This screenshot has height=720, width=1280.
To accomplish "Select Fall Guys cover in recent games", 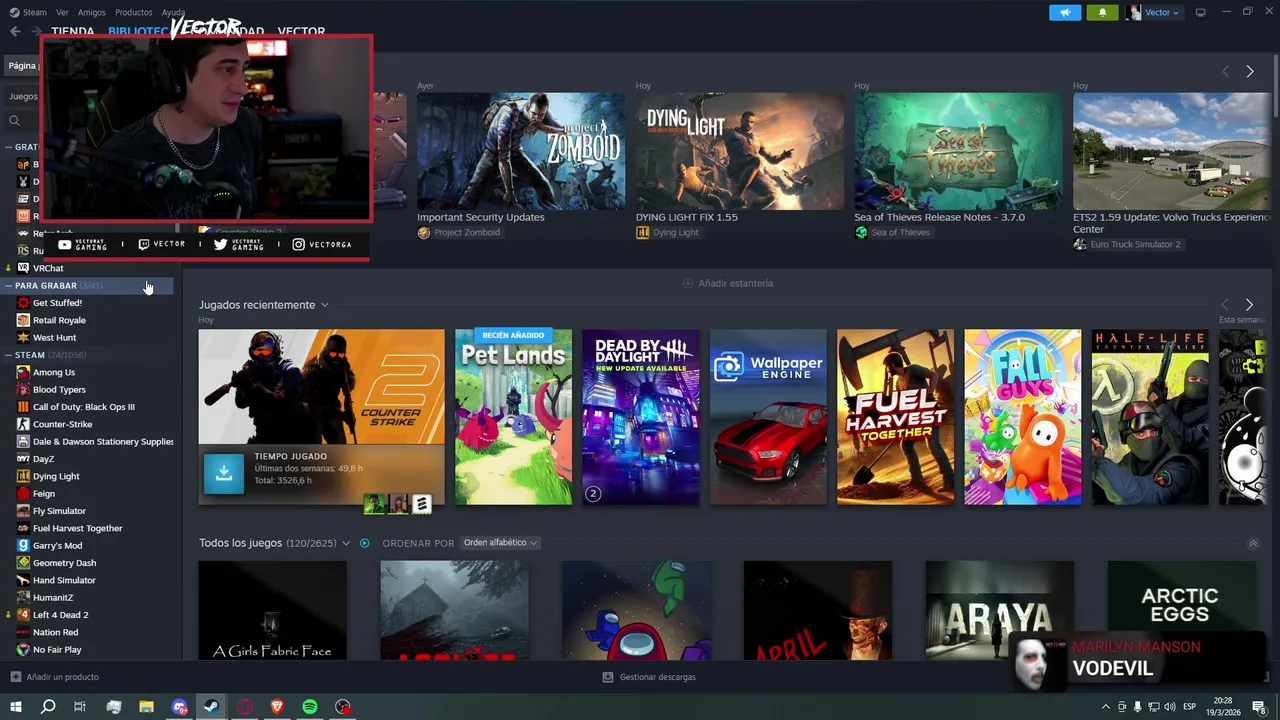I will tap(1022, 417).
